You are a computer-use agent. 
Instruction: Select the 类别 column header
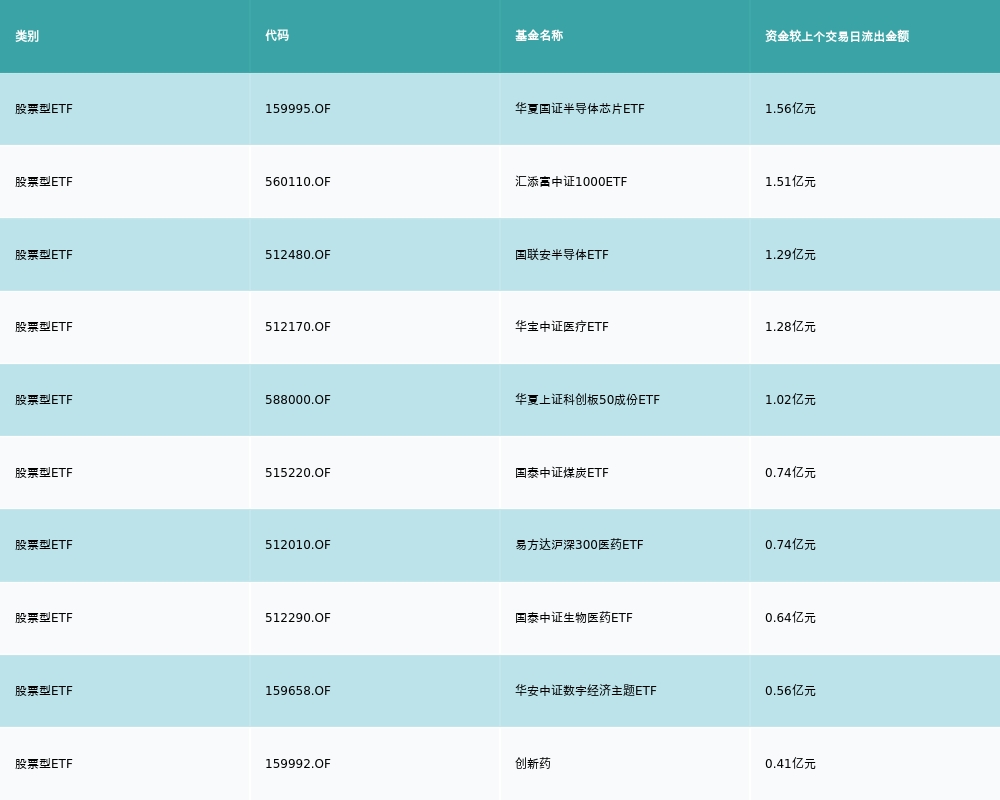[27, 36]
